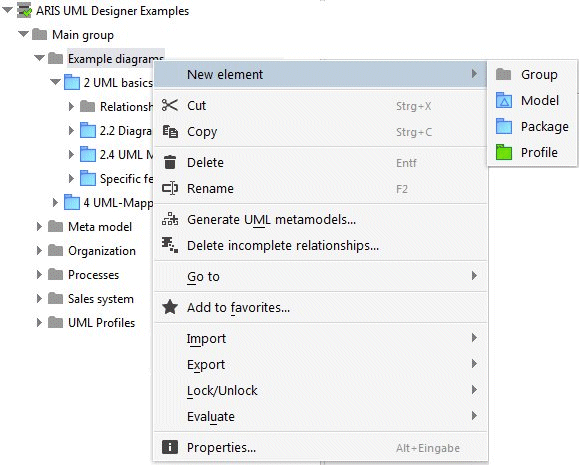This screenshot has height=465, width=579.
Task: Click the Go to submenu arrow
Action: (474, 276)
